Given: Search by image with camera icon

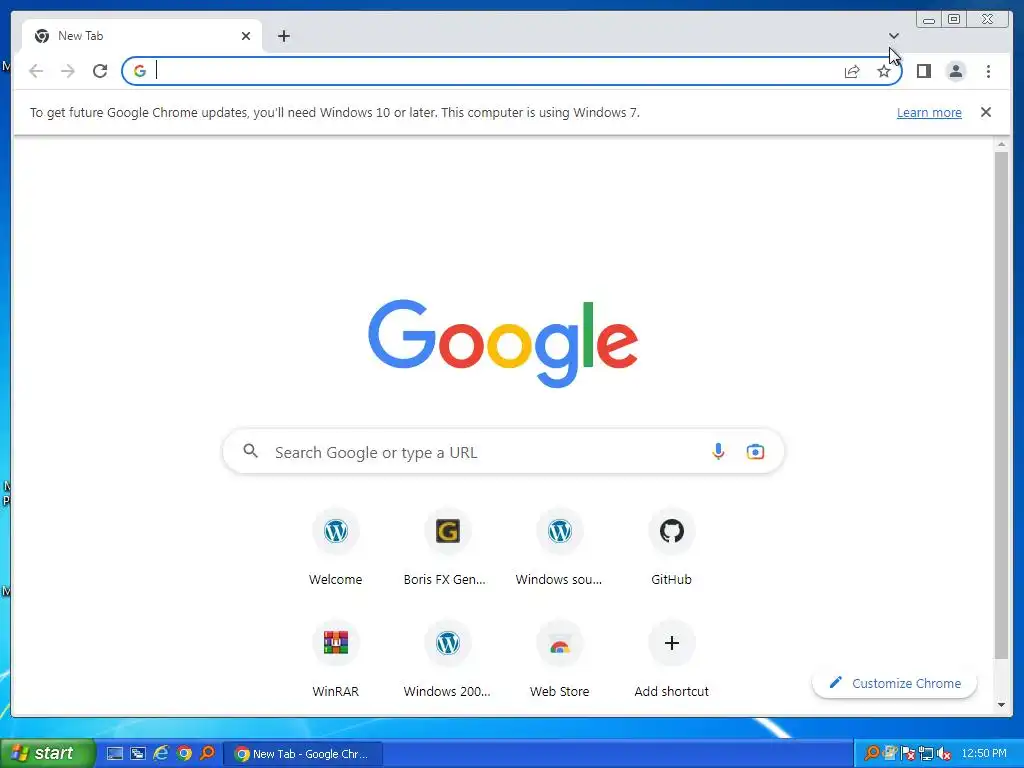Looking at the screenshot, I should [x=755, y=451].
